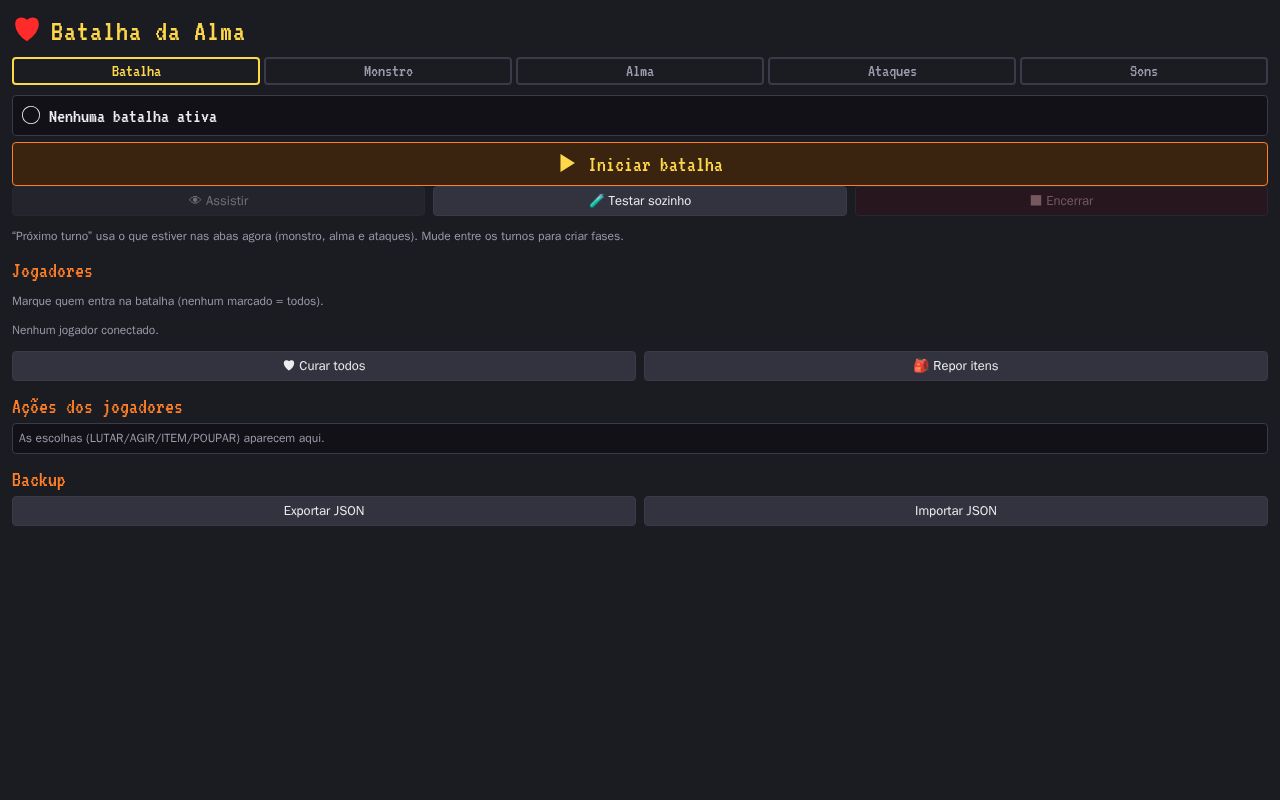Open the Sons tab
This screenshot has height=800, width=1280.
(1144, 71)
